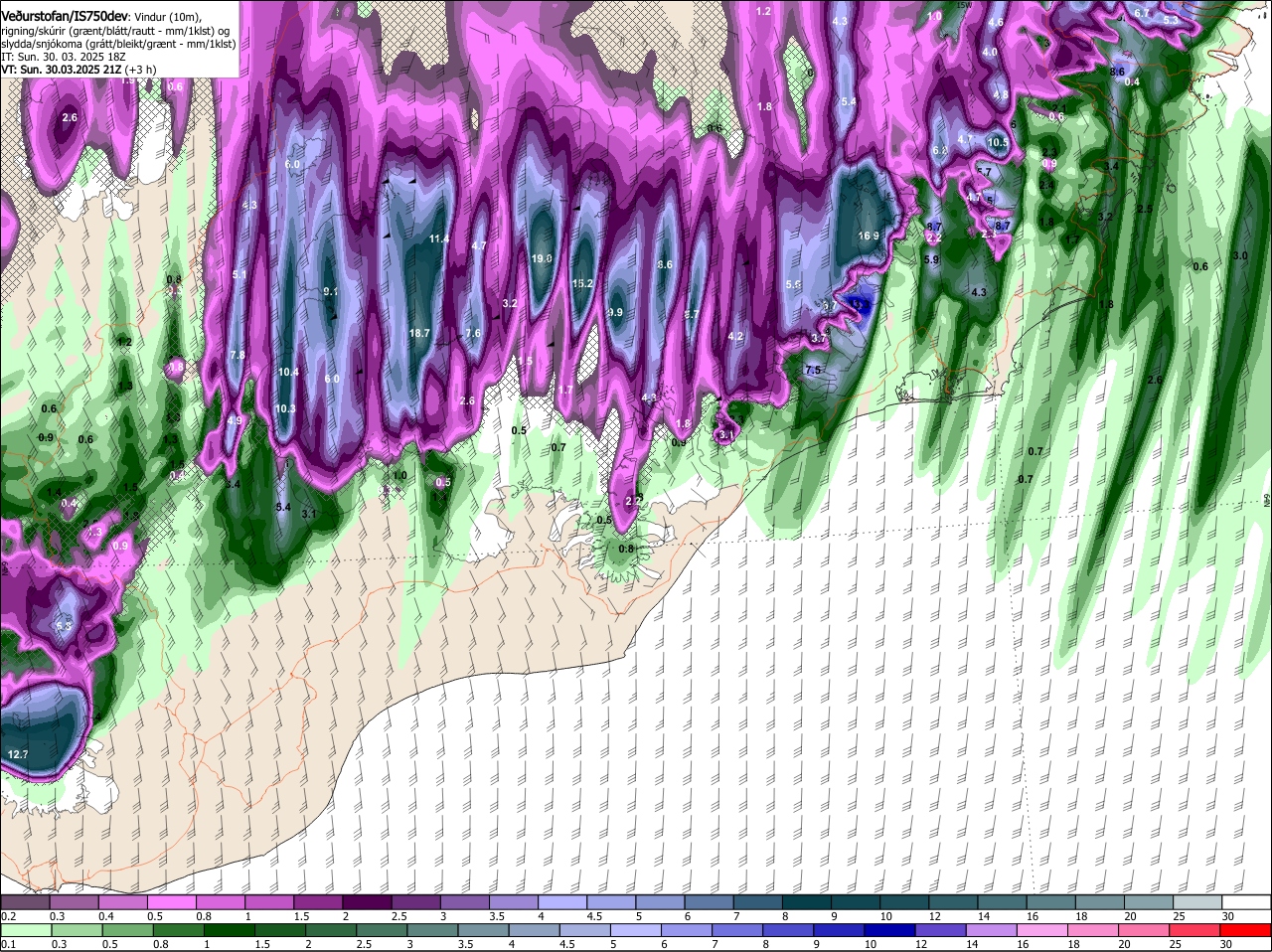Screen dimensions: 1272x952
Task: Click the 19.0 precipitation value on the map
Action: pos(542,258)
